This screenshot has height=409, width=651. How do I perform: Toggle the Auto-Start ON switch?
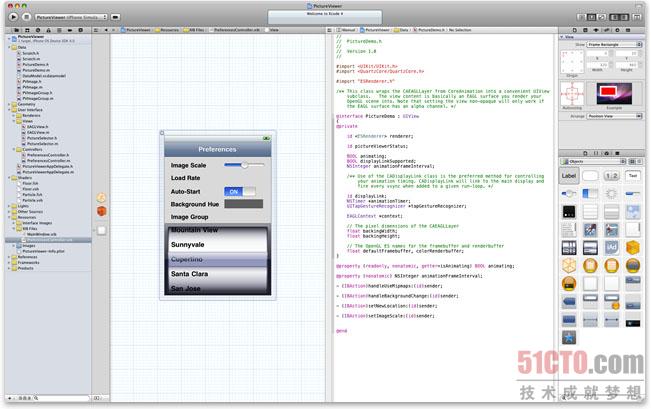240,191
